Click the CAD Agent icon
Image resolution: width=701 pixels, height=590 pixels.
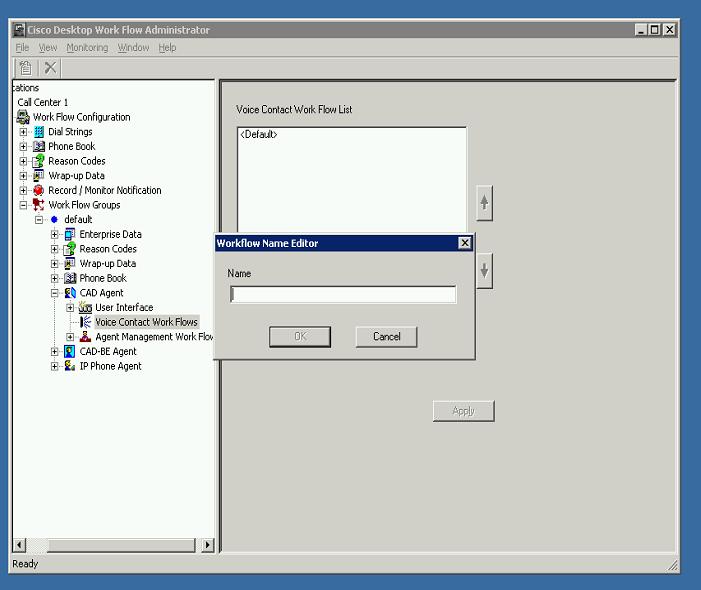click(70, 293)
